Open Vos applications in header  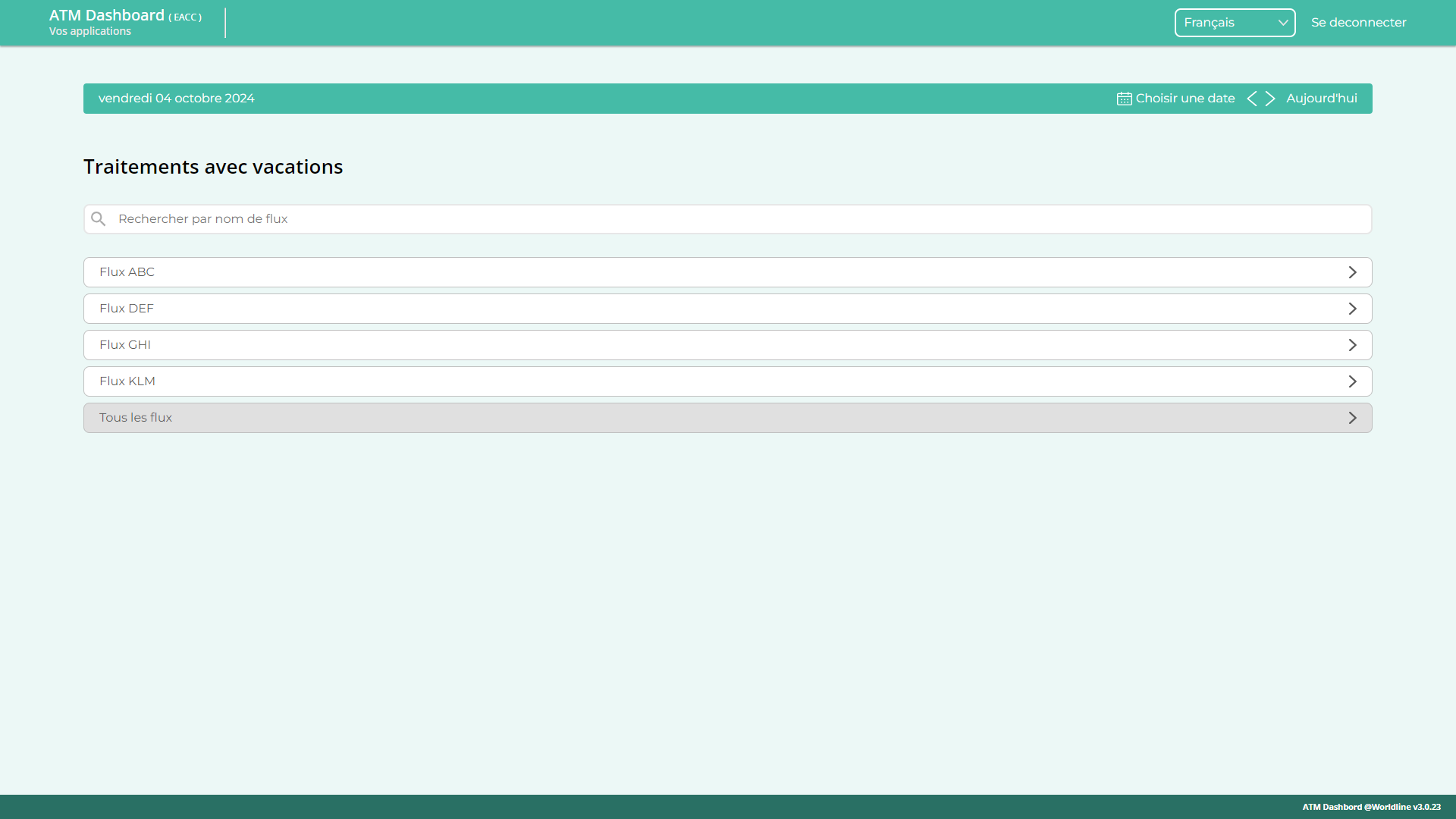90,32
